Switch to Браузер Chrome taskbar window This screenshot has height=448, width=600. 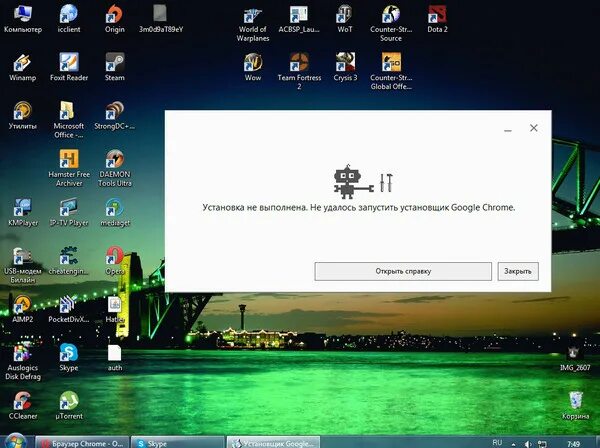tap(82, 442)
